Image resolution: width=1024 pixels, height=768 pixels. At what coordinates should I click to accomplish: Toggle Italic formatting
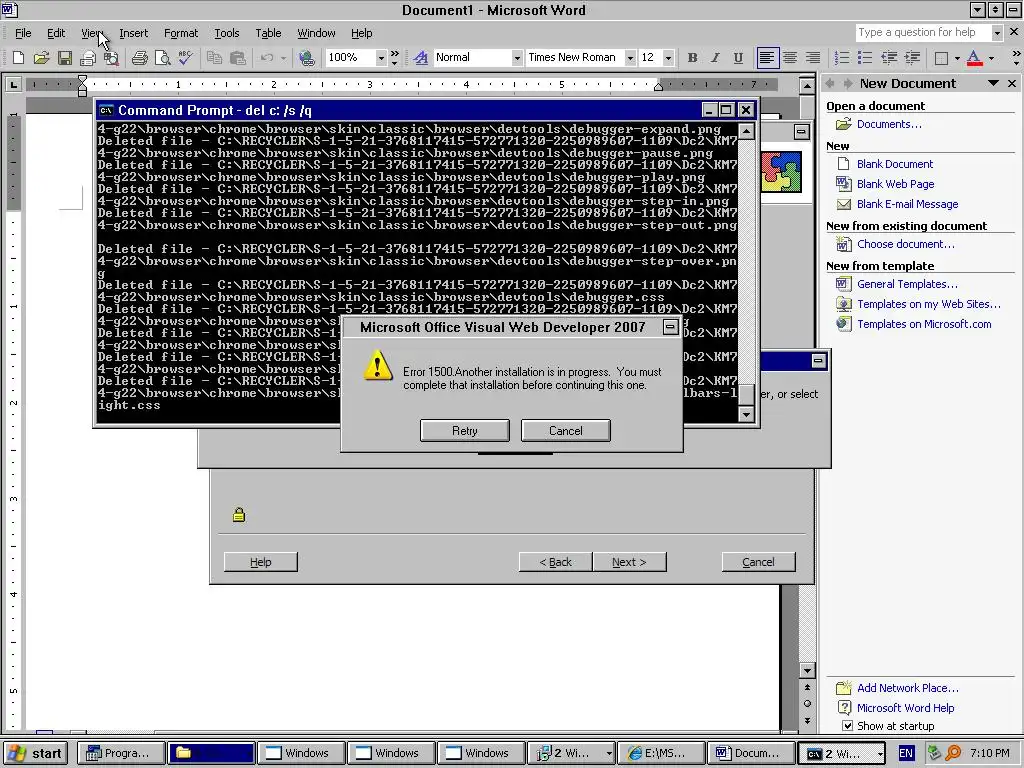[715, 57]
